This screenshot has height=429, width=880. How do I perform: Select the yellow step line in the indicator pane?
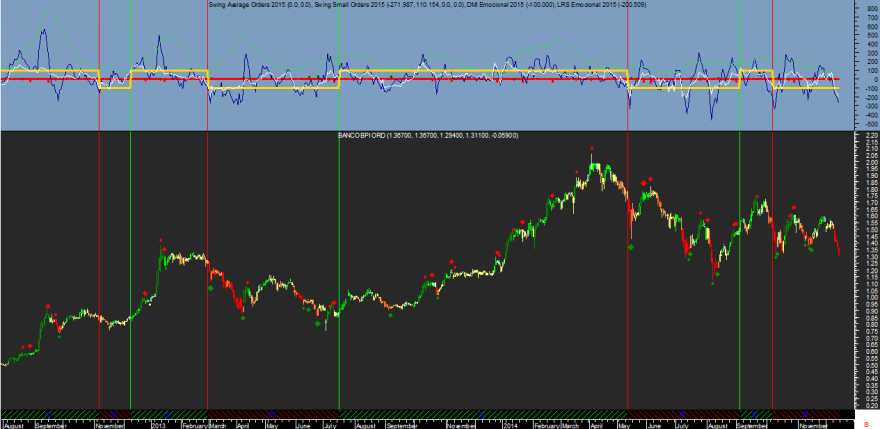tap(483, 71)
